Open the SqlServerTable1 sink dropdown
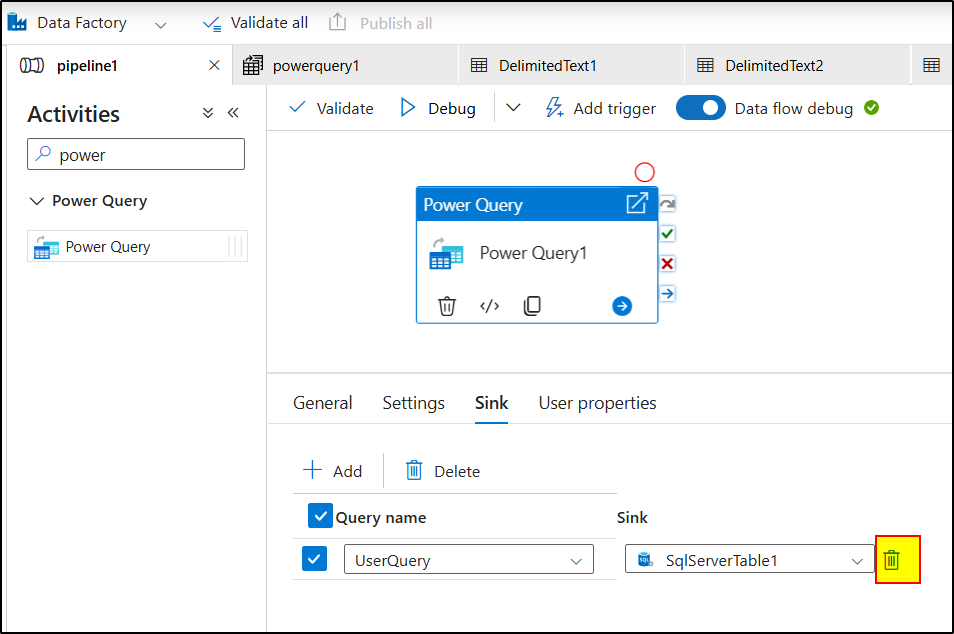Screen dimensions: 954x634 858,560
